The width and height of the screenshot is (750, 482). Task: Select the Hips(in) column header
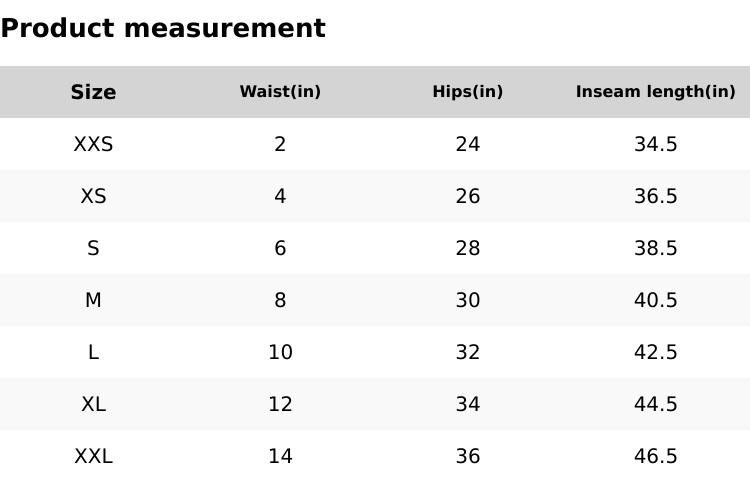click(x=467, y=92)
